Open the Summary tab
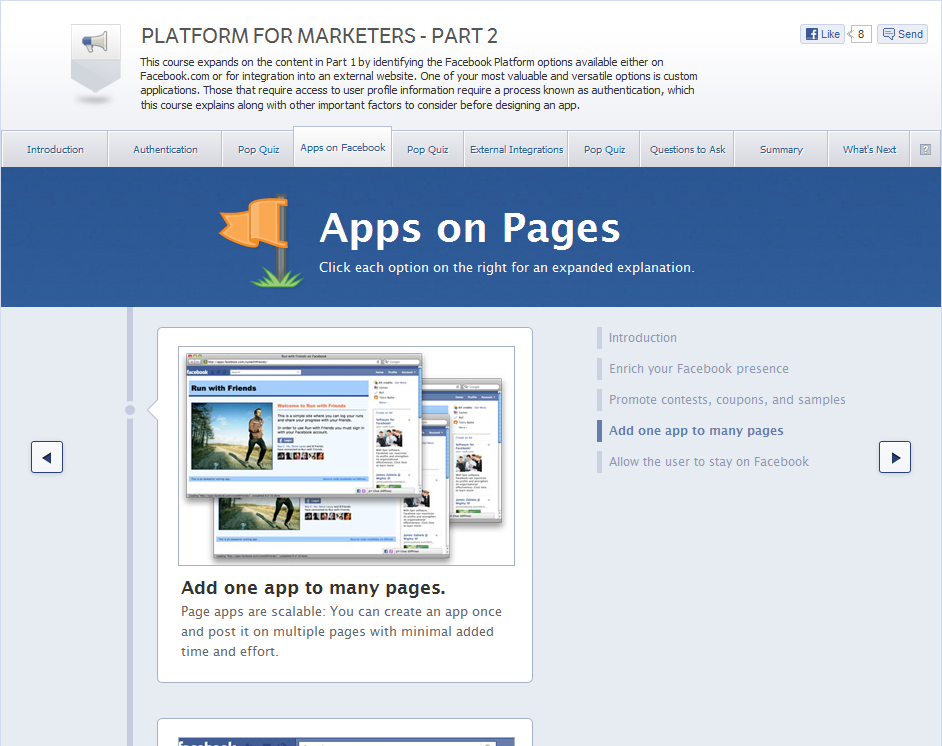 [781, 149]
